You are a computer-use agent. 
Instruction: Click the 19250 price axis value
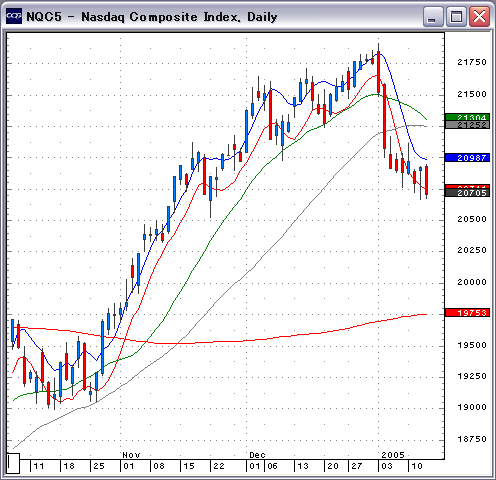[472, 376]
